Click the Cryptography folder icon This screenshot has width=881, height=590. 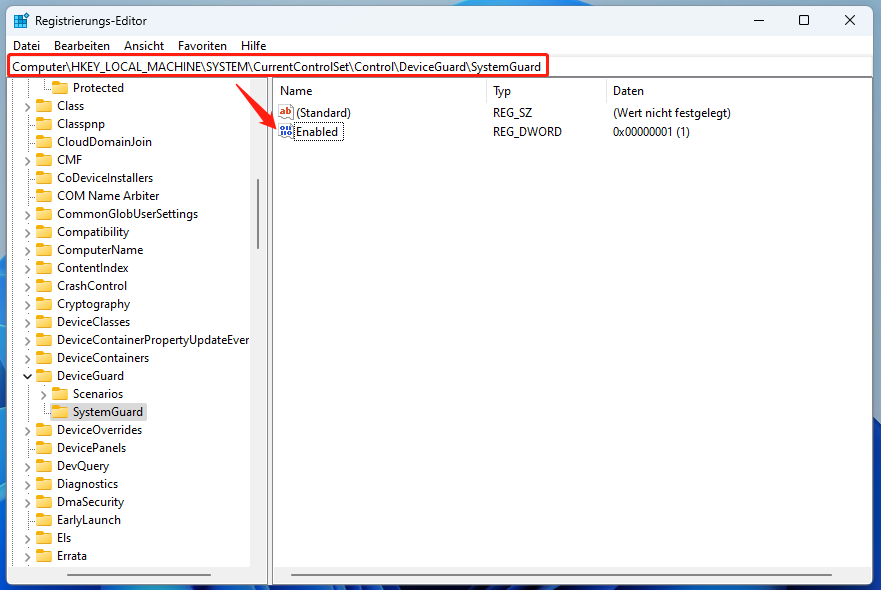click(44, 303)
